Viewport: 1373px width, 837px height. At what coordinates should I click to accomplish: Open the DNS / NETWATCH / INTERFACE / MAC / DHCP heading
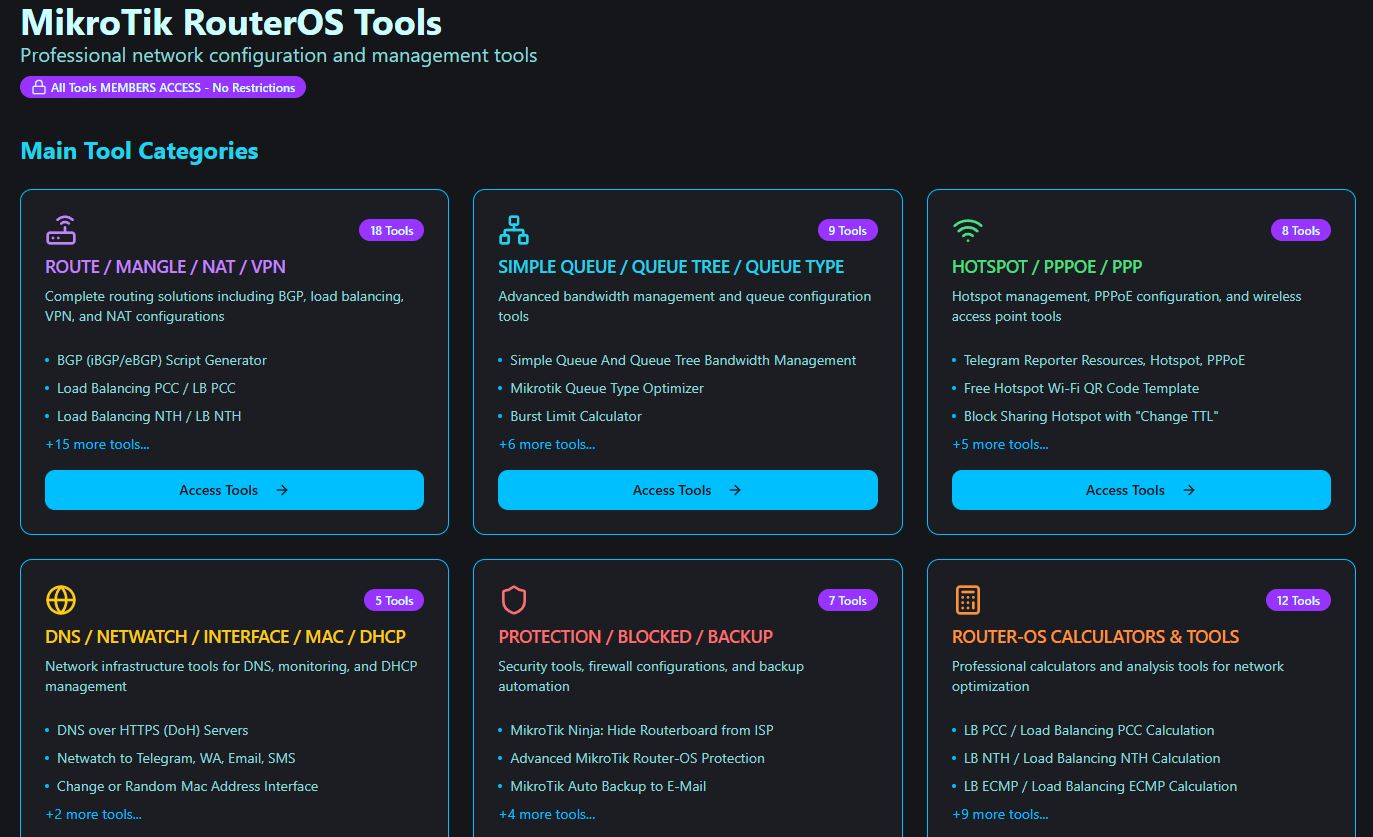click(225, 637)
